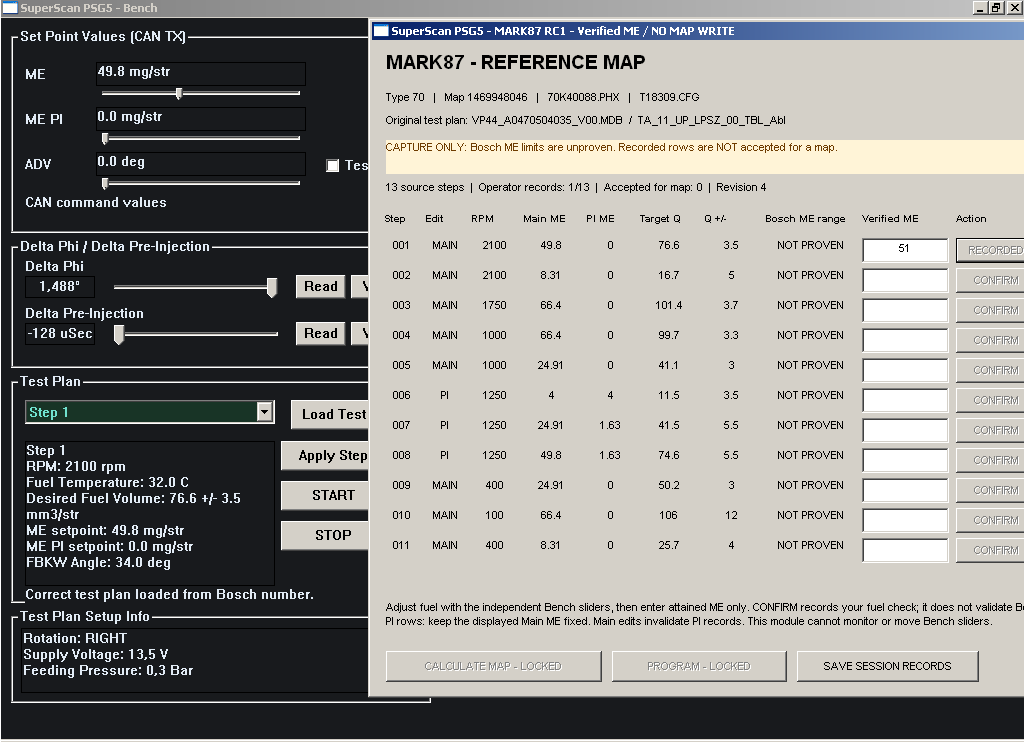Image resolution: width=1024 pixels, height=742 pixels.
Task: Click CONFIRM for step 009
Action: (x=991, y=491)
